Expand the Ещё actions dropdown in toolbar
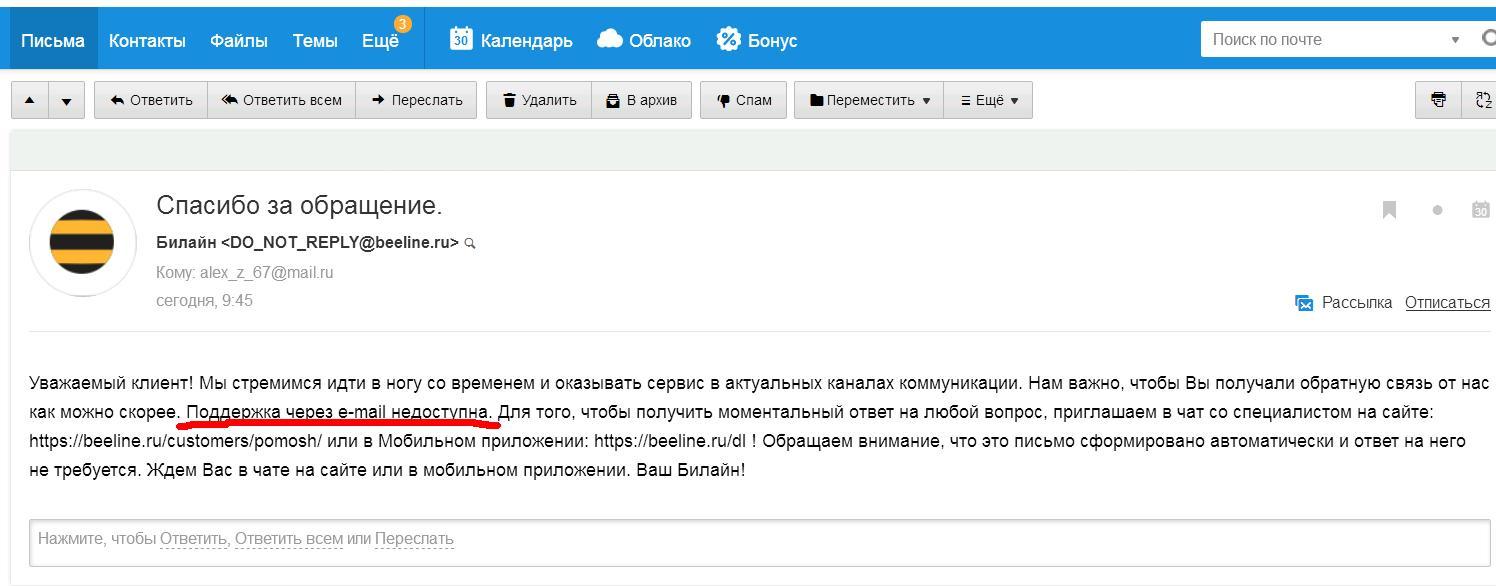Screen dimensions: 1496x586 (x=988, y=100)
